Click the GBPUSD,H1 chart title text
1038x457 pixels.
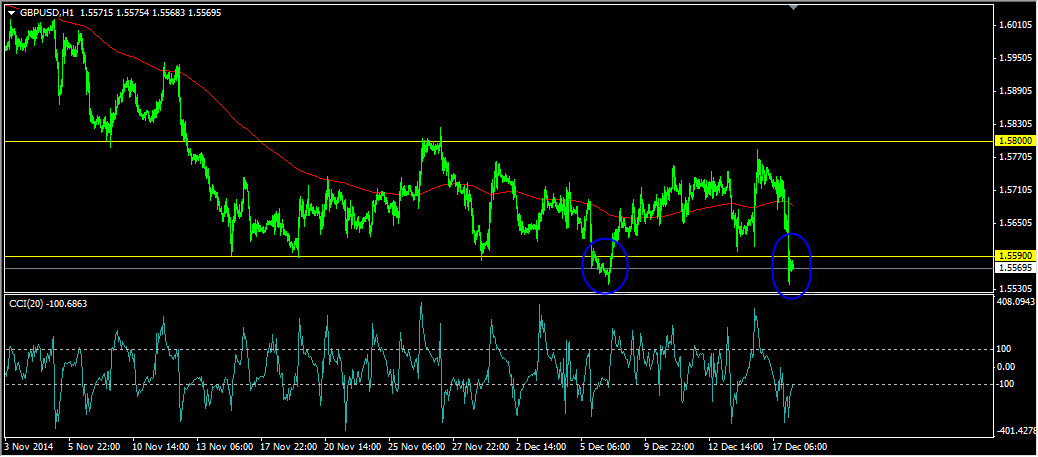tap(45, 12)
